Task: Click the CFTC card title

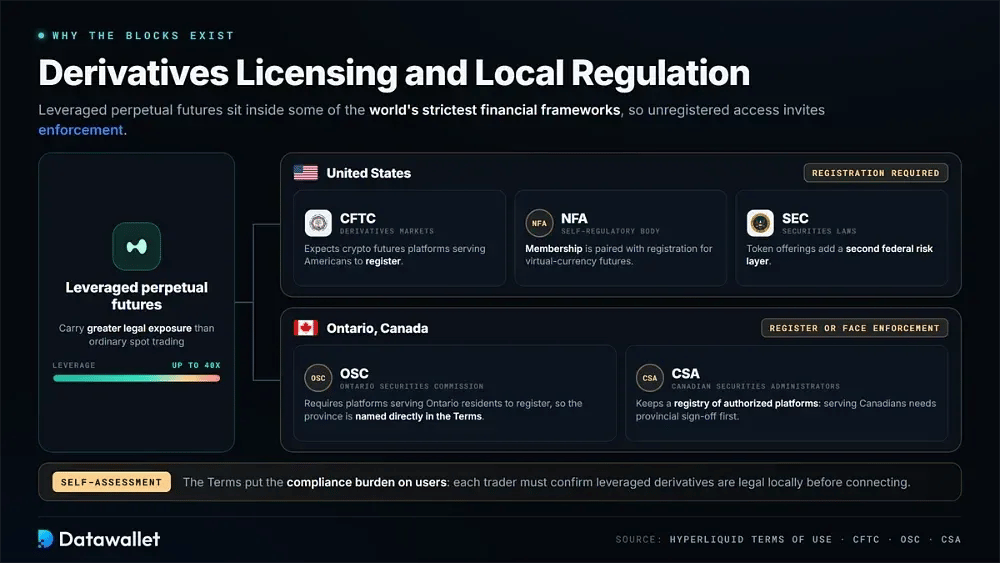Action: pyautogui.click(x=358, y=218)
